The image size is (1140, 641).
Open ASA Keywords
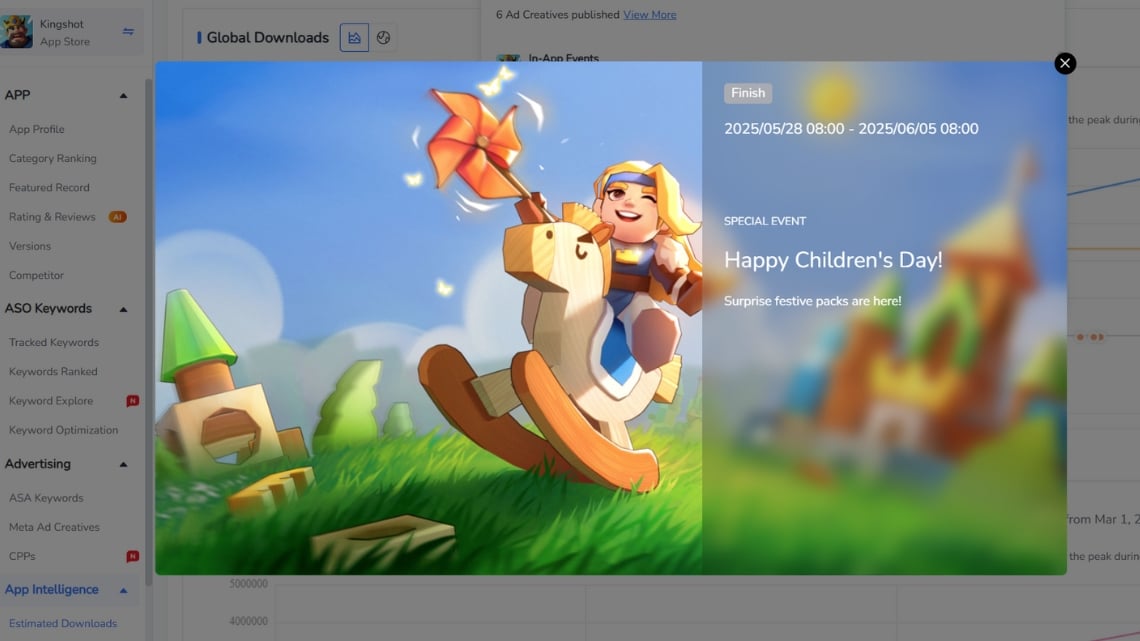click(x=46, y=498)
